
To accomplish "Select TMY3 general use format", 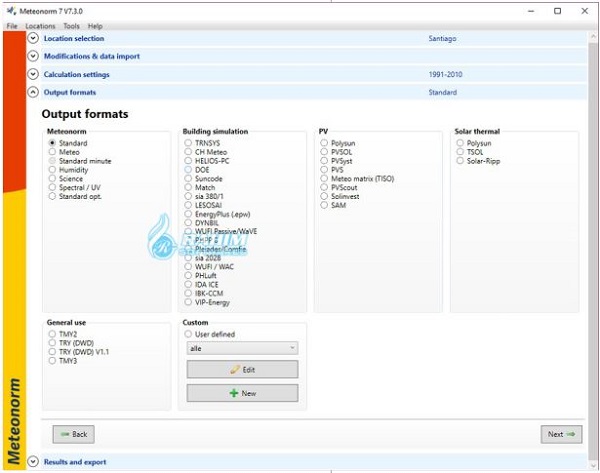I will click(52, 360).
